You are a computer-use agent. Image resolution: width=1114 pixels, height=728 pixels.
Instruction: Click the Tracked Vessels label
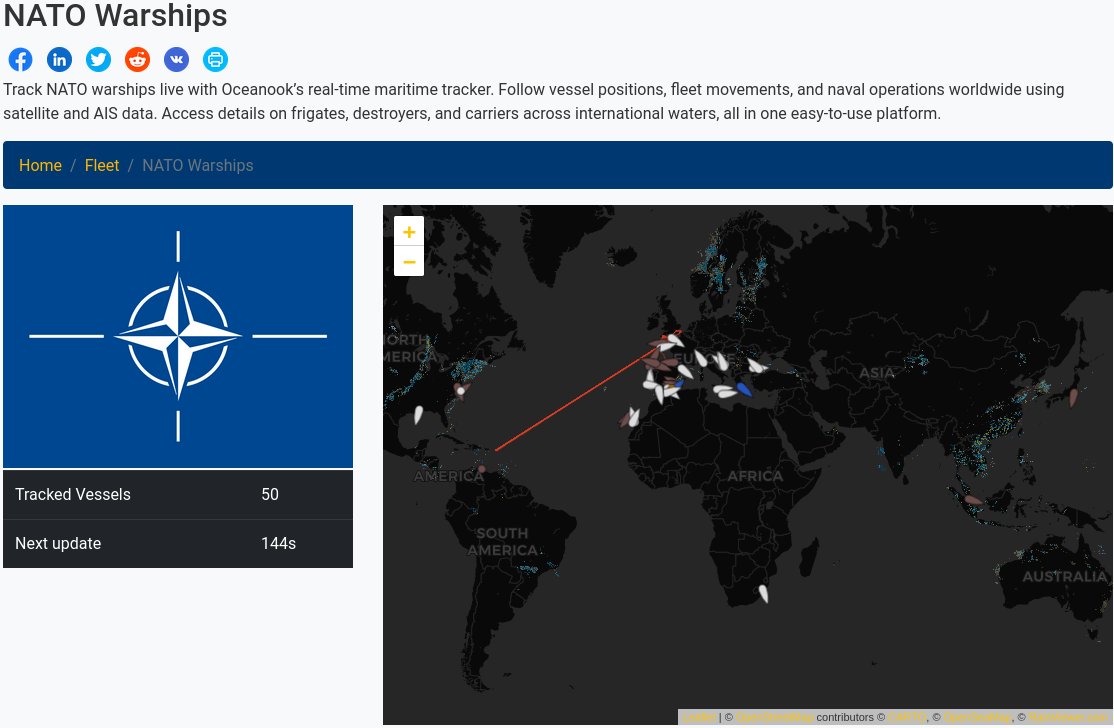pyautogui.click(x=73, y=494)
